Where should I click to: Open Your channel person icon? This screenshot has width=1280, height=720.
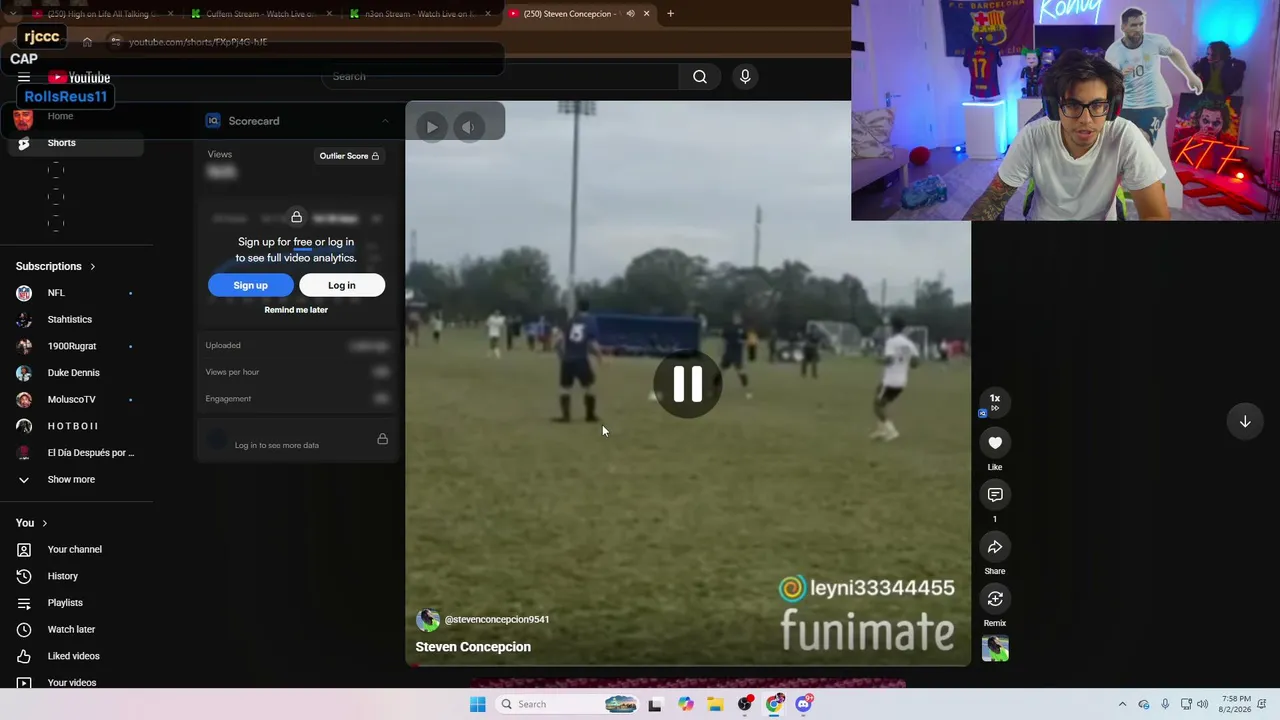point(24,550)
